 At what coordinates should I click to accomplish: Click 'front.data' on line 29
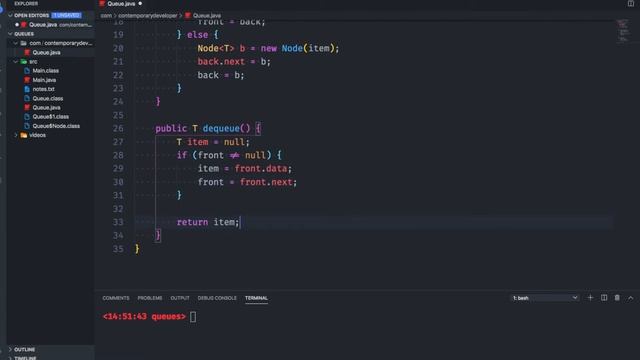point(260,169)
